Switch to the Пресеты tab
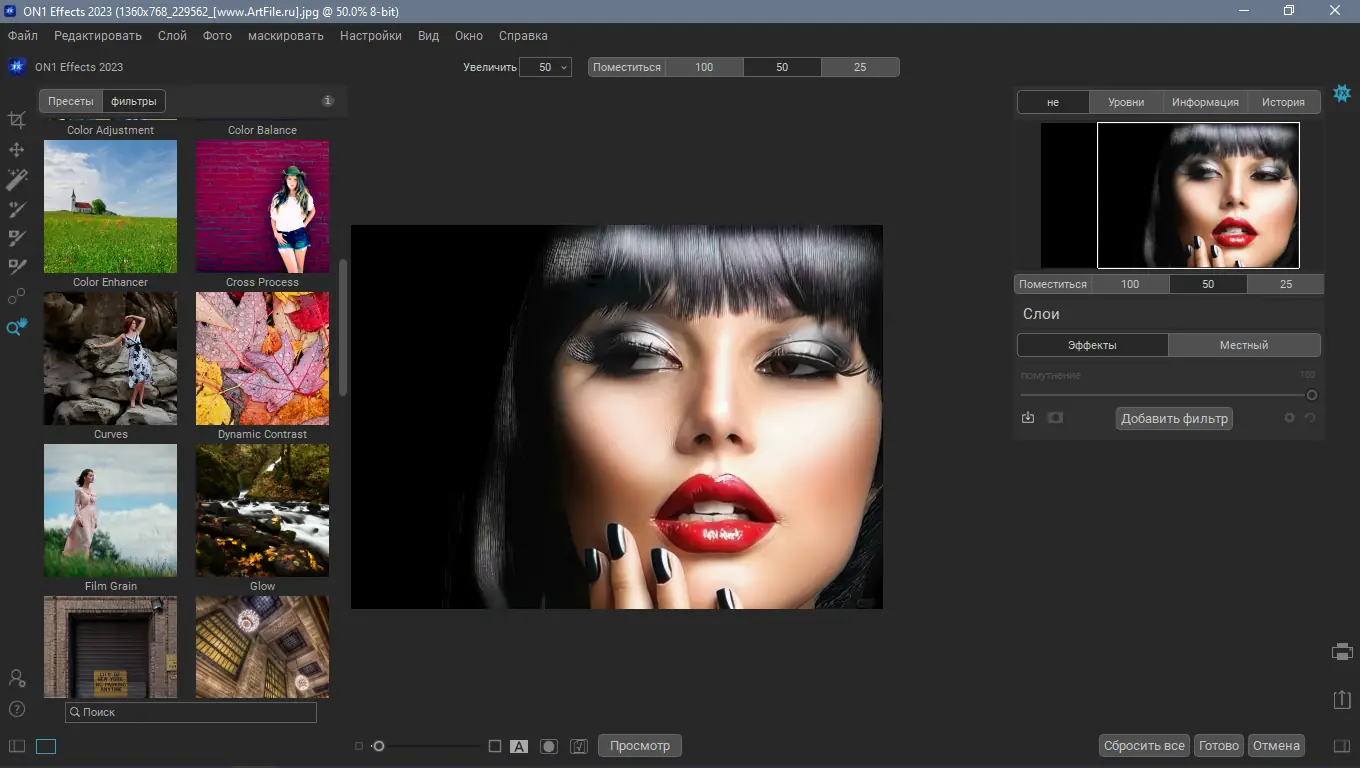Screen dimensions: 1360x768 71,101
